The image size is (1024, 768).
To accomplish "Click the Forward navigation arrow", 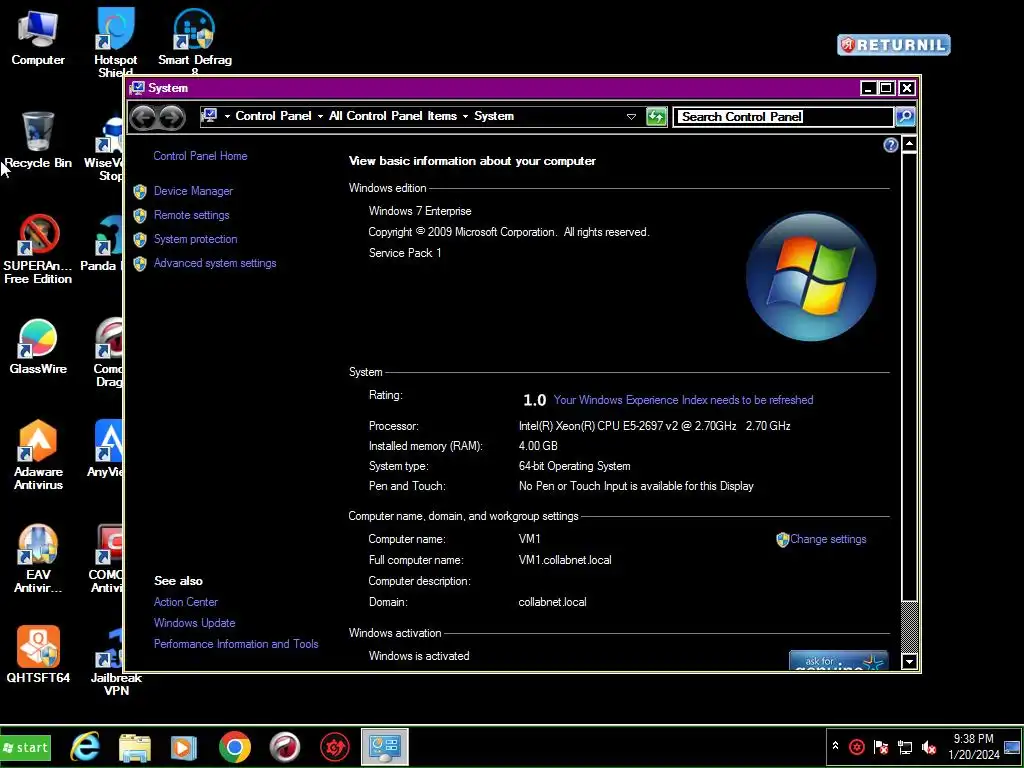I will (172, 117).
